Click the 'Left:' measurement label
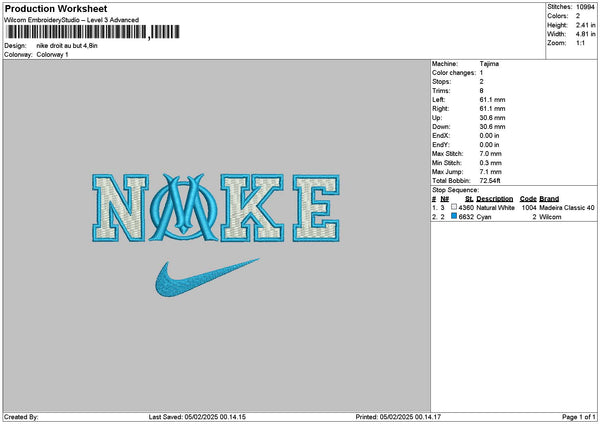Viewport: 600px width, 424px height. tap(438, 99)
